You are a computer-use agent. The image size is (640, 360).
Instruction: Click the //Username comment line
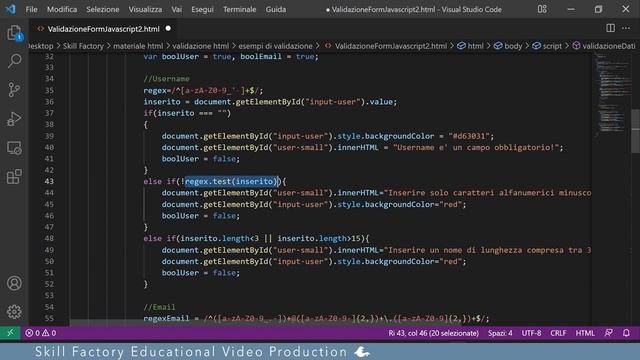(167, 79)
